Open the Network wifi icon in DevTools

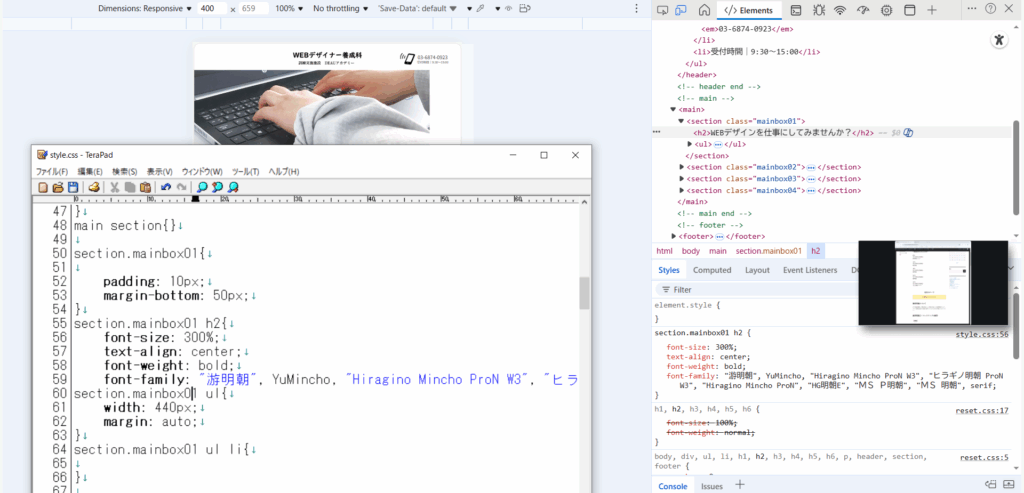[840, 10]
